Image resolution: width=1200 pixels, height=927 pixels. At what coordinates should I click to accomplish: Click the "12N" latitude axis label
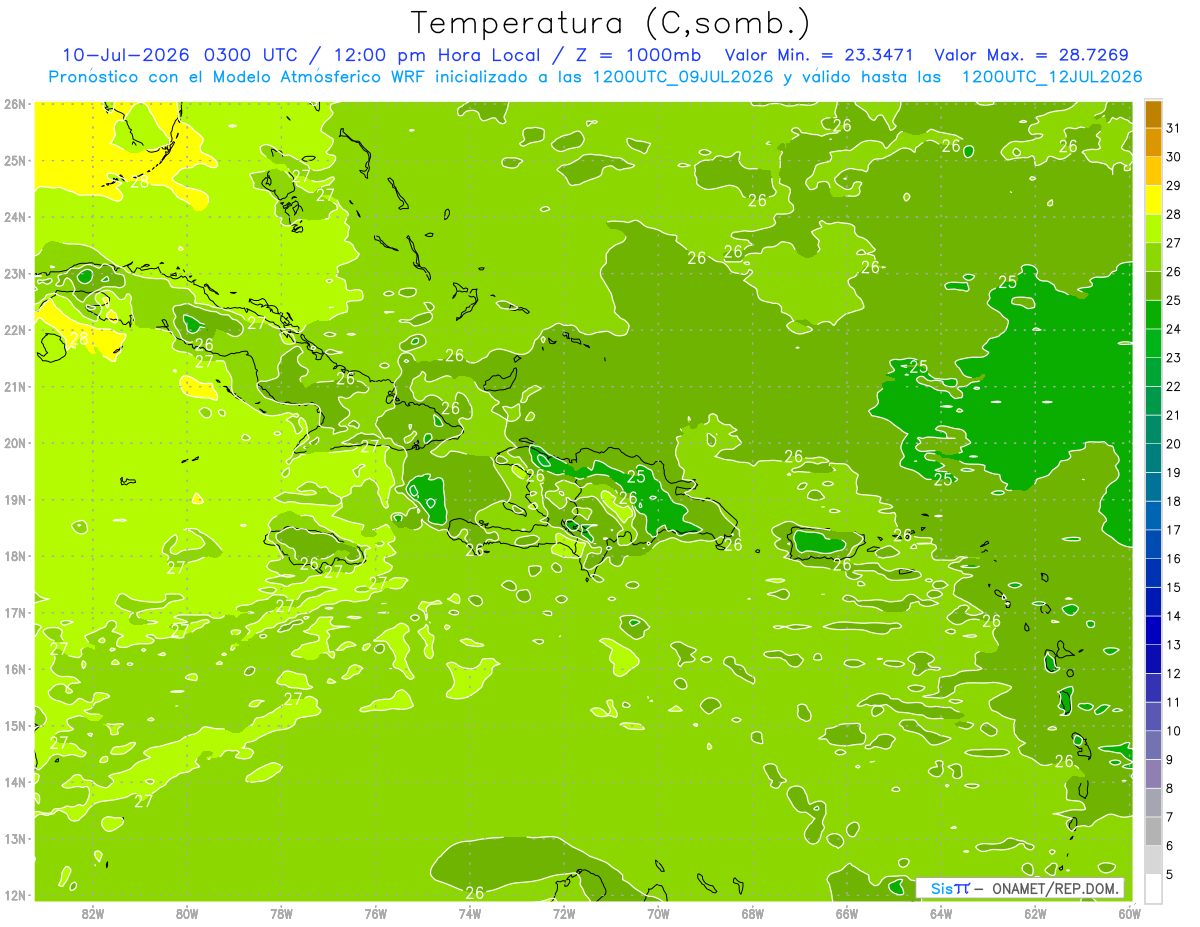click(x=14, y=895)
